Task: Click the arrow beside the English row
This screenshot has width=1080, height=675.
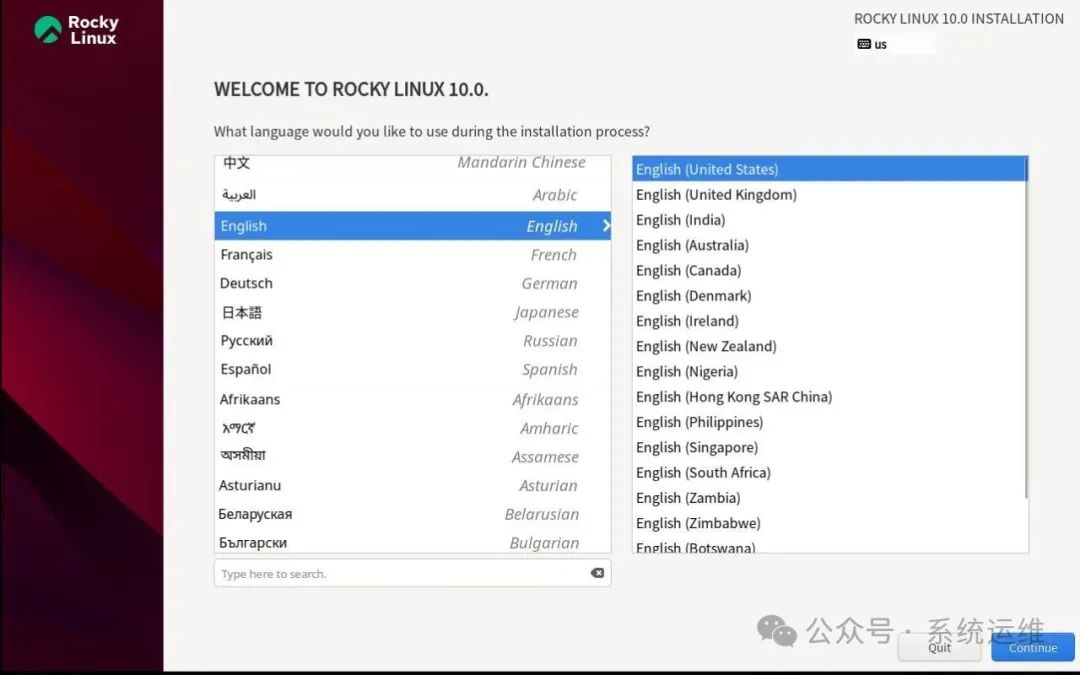Action: (x=603, y=225)
